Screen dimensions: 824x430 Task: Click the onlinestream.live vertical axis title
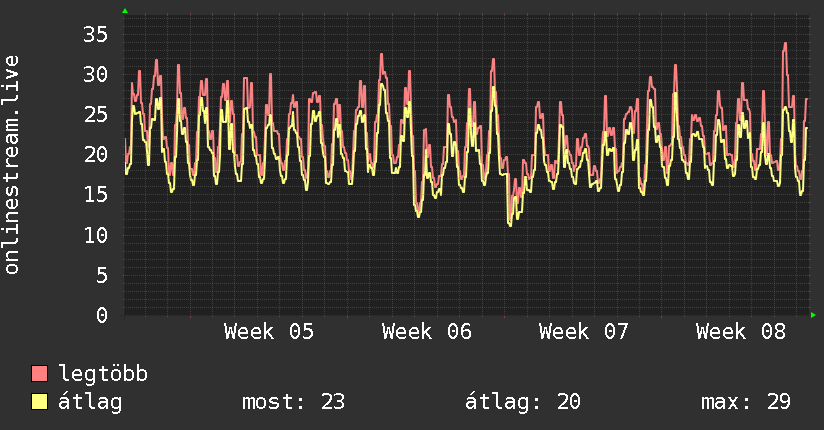point(11,165)
